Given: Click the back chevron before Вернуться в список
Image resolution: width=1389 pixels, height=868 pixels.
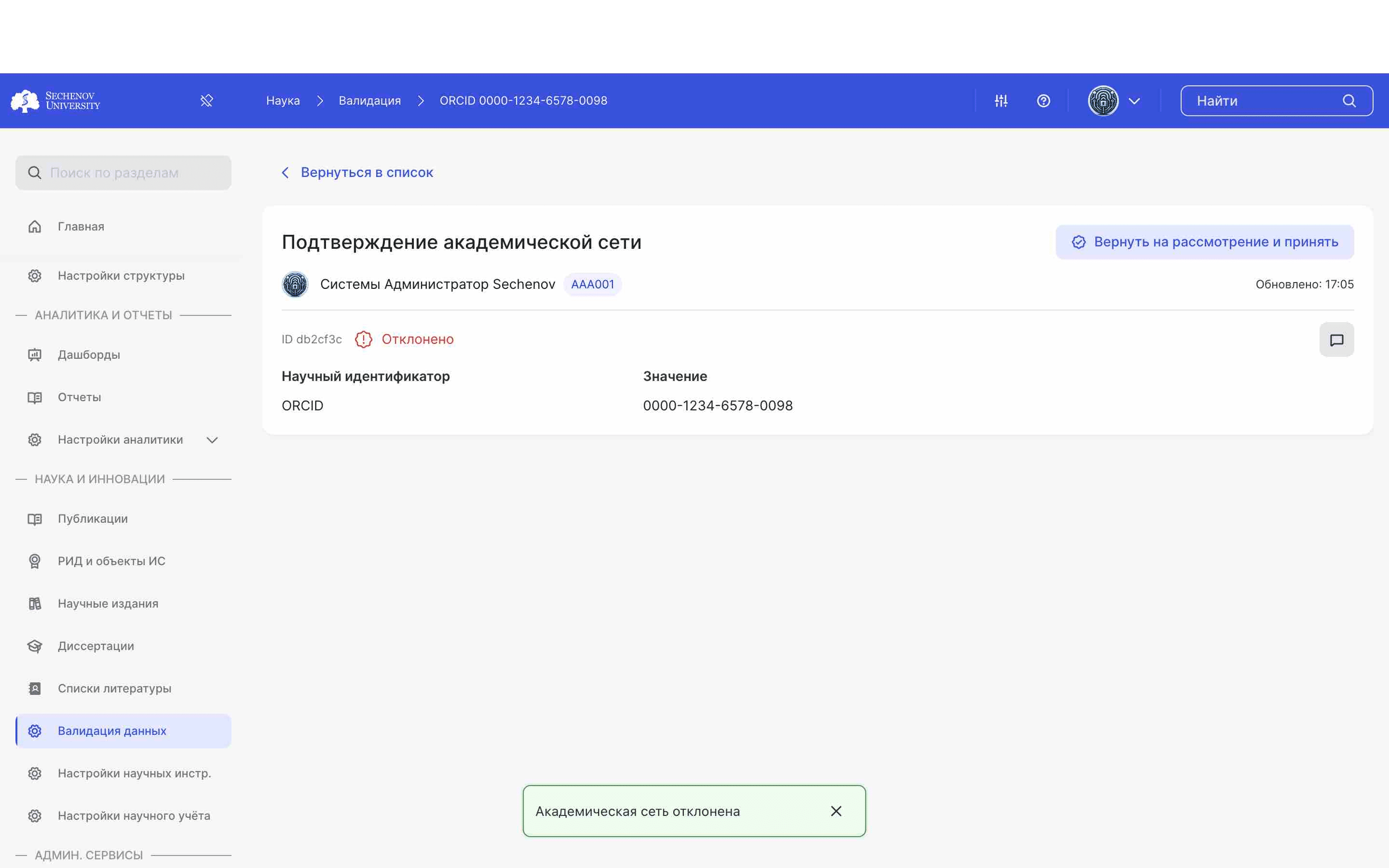Looking at the screenshot, I should coord(285,173).
